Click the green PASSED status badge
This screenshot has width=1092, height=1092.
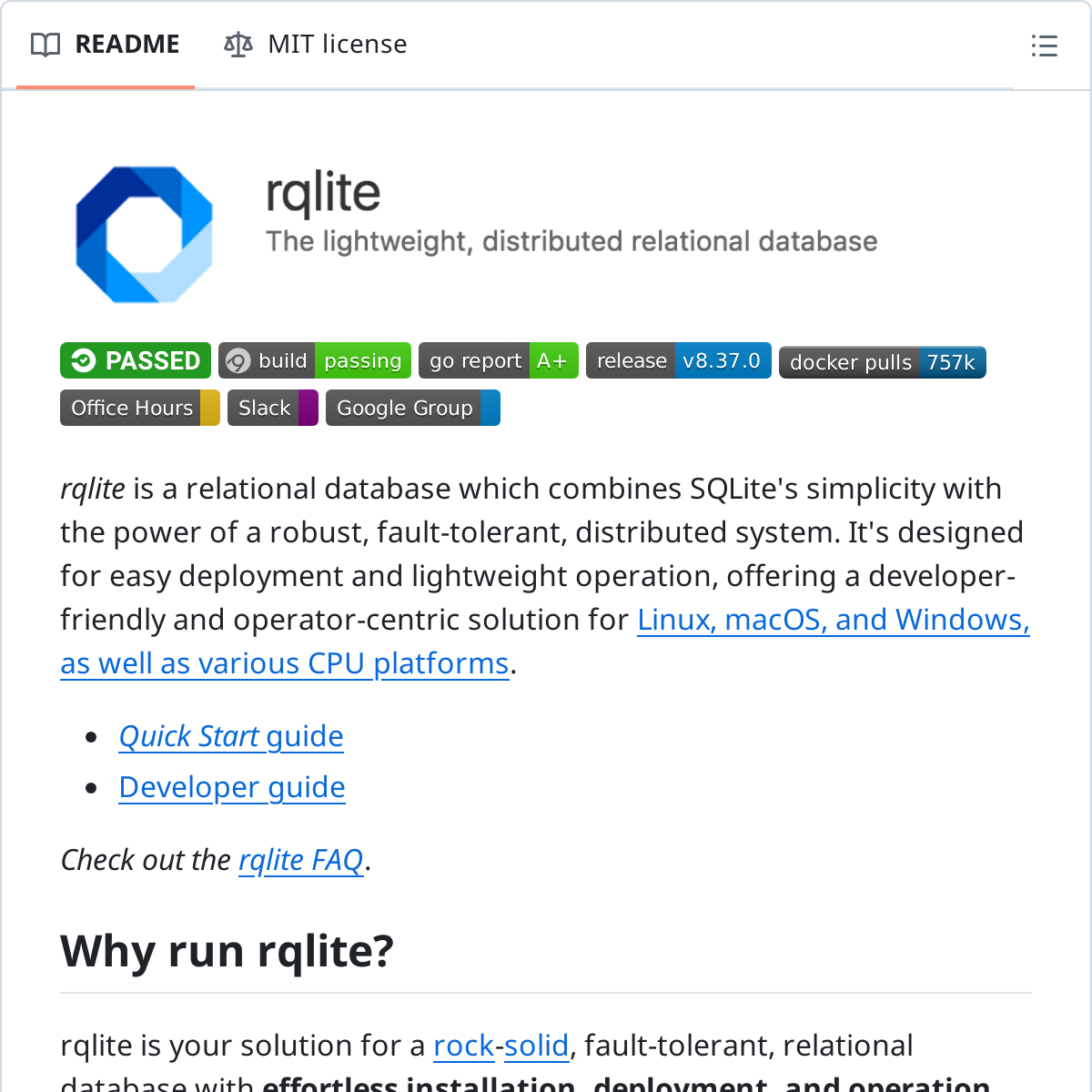pyautogui.click(x=136, y=360)
